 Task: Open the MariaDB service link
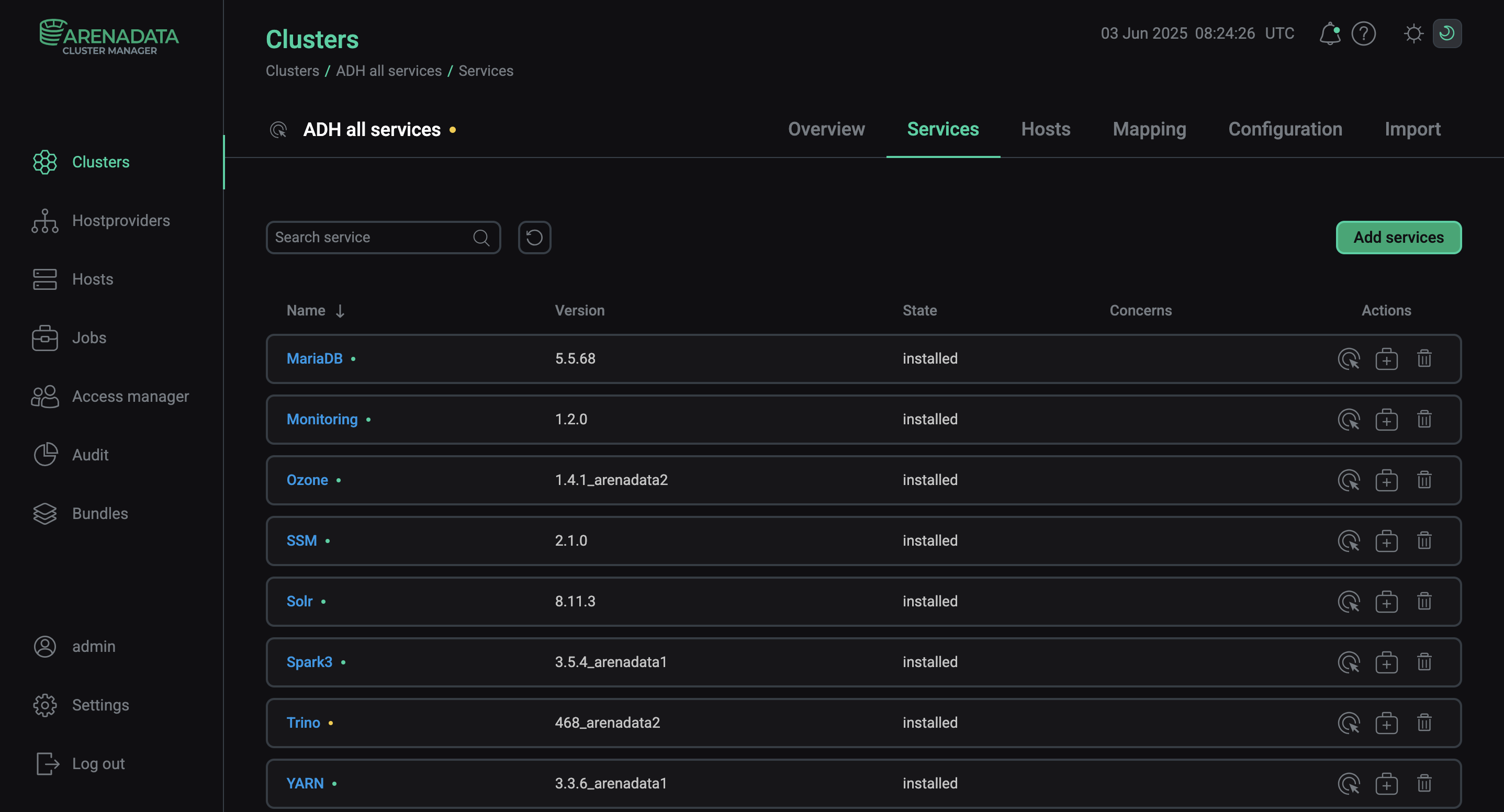(x=314, y=358)
